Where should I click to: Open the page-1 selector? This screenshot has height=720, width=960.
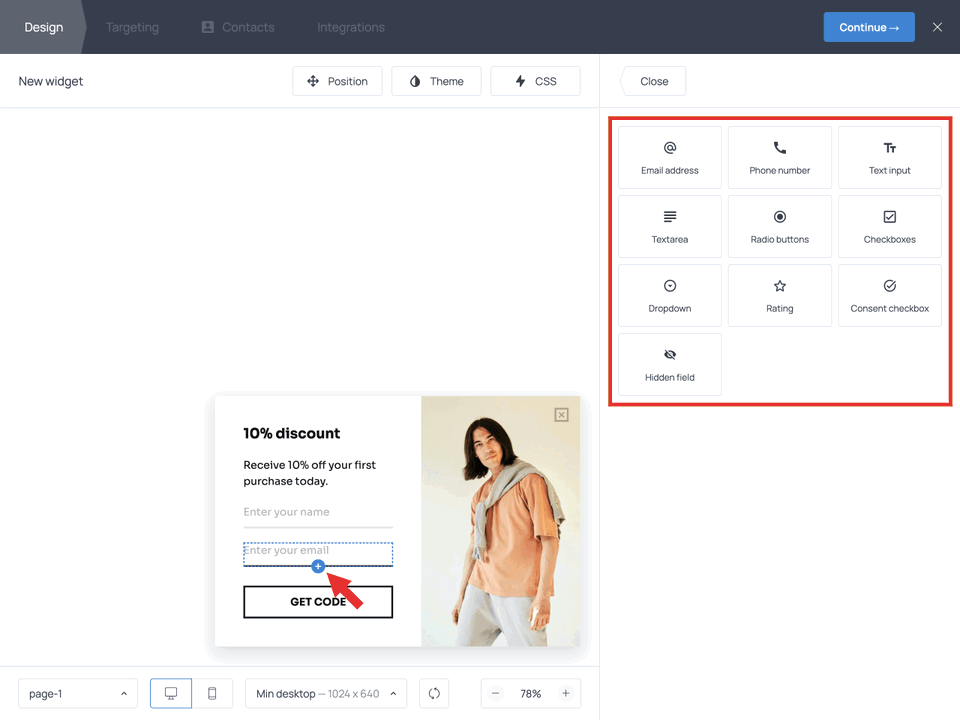click(77, 693)
